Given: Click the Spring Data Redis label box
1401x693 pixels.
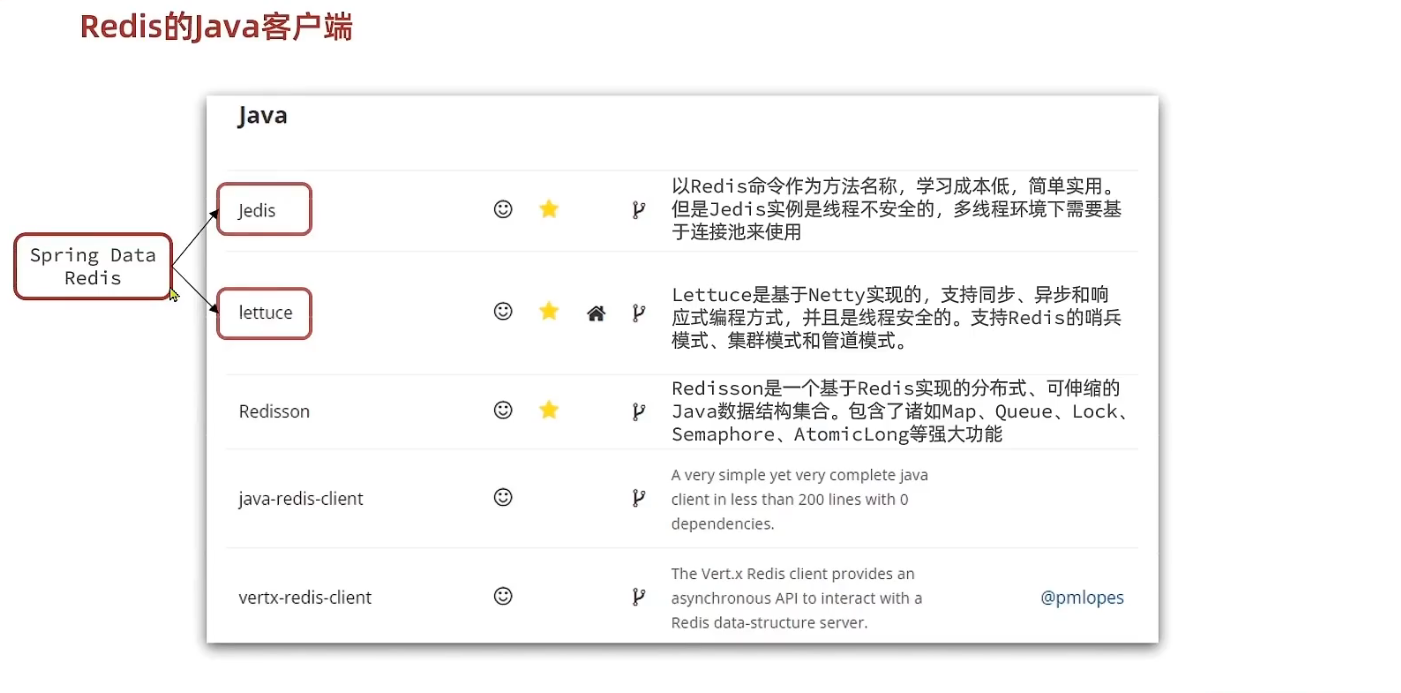Looking at the screenshot, I should (93, 266).
